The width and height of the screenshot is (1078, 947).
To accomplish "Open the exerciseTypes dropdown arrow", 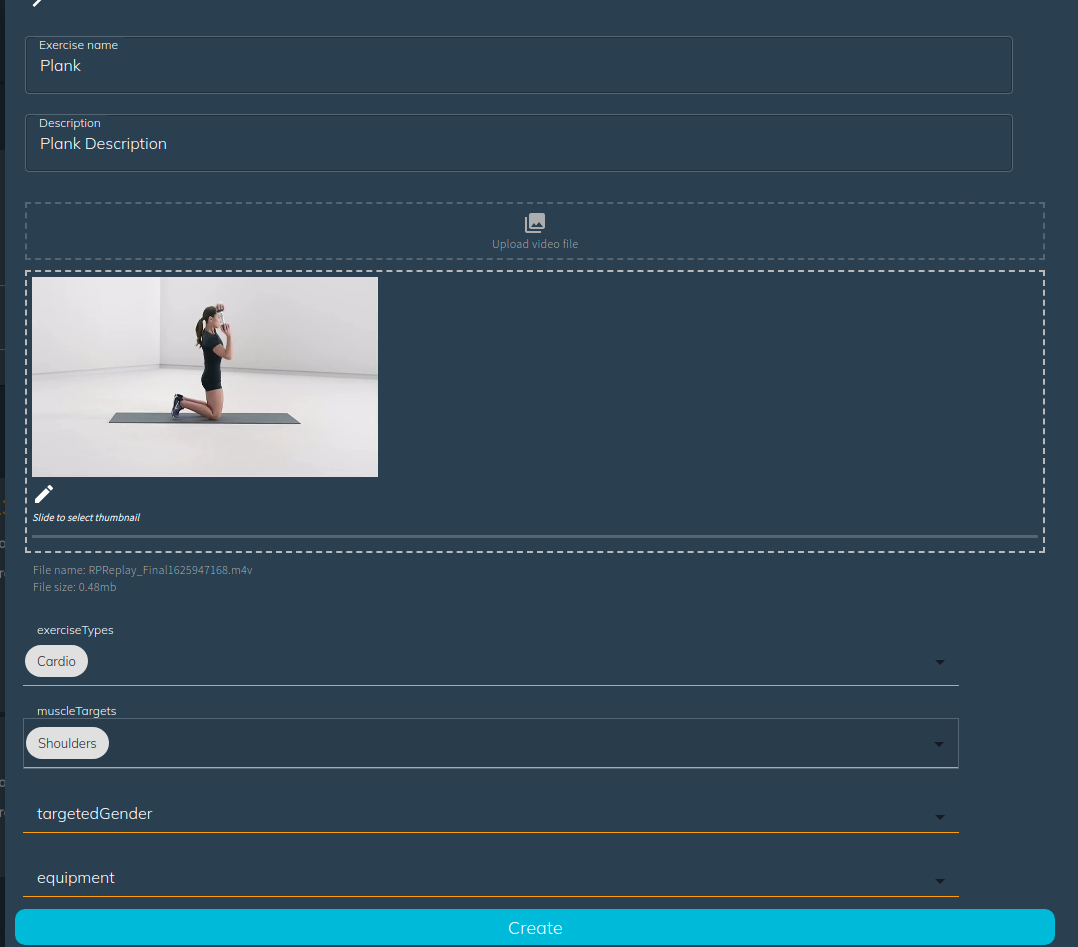I will pos(940,662).
